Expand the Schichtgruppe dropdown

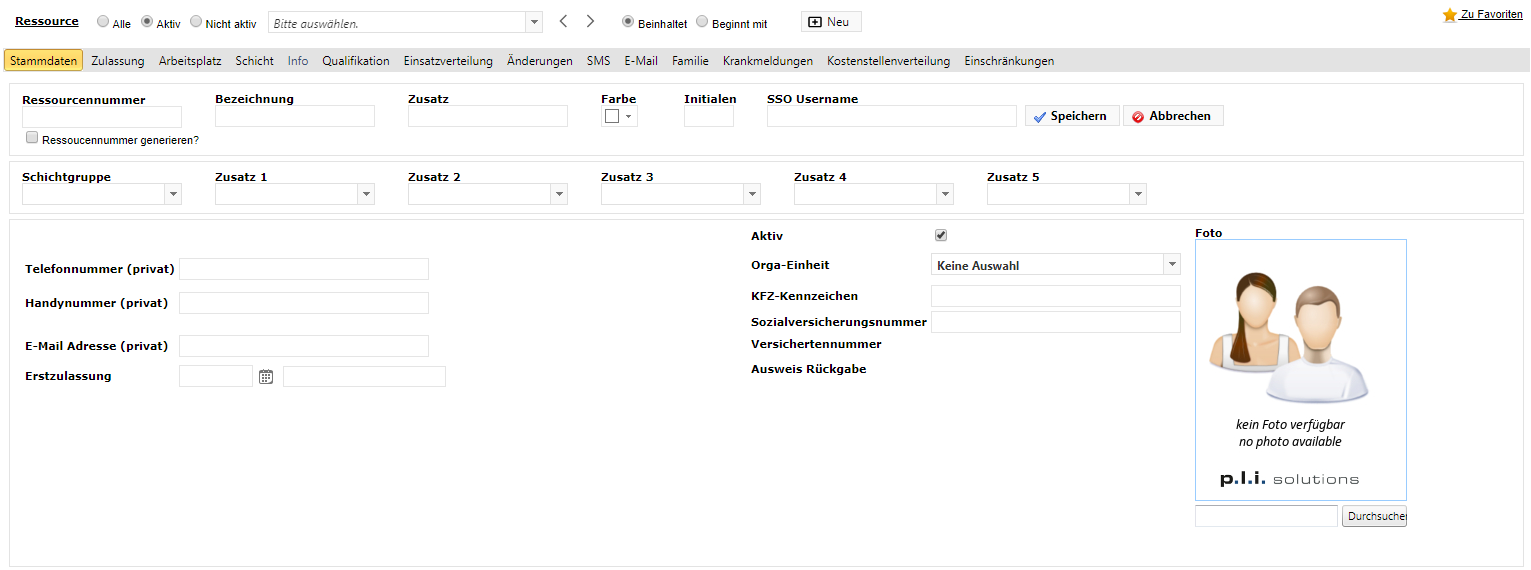(x=173, y=194)
